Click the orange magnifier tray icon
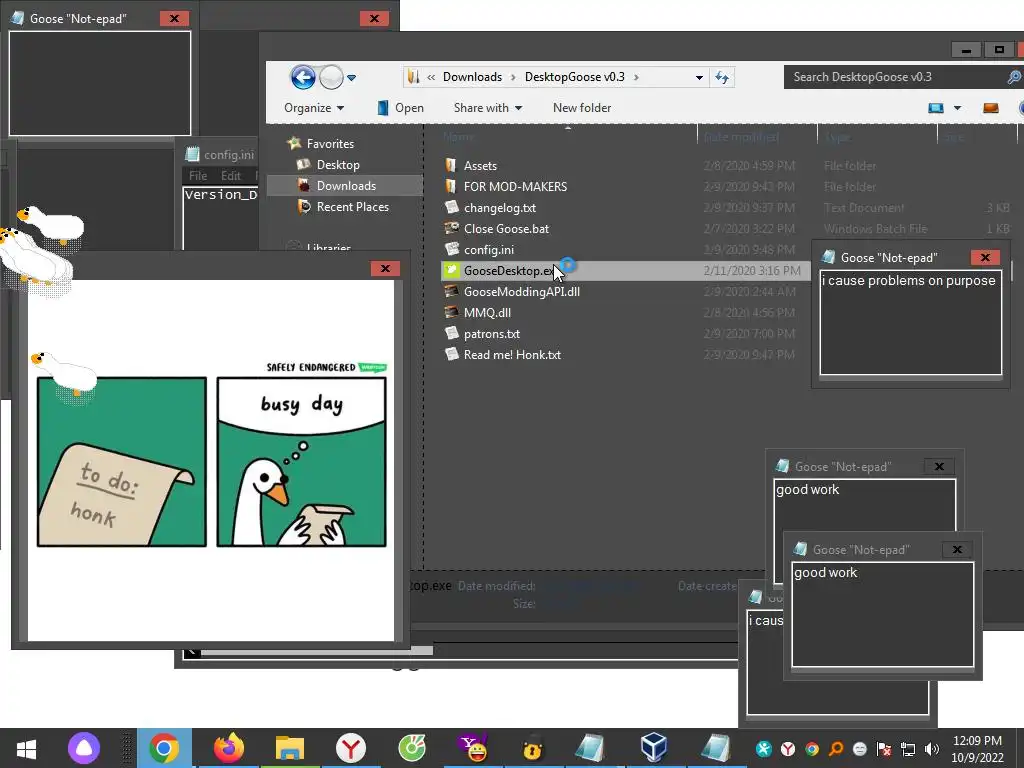The image size is (1024, 768). pyautogui.click(x=836, y=749)
